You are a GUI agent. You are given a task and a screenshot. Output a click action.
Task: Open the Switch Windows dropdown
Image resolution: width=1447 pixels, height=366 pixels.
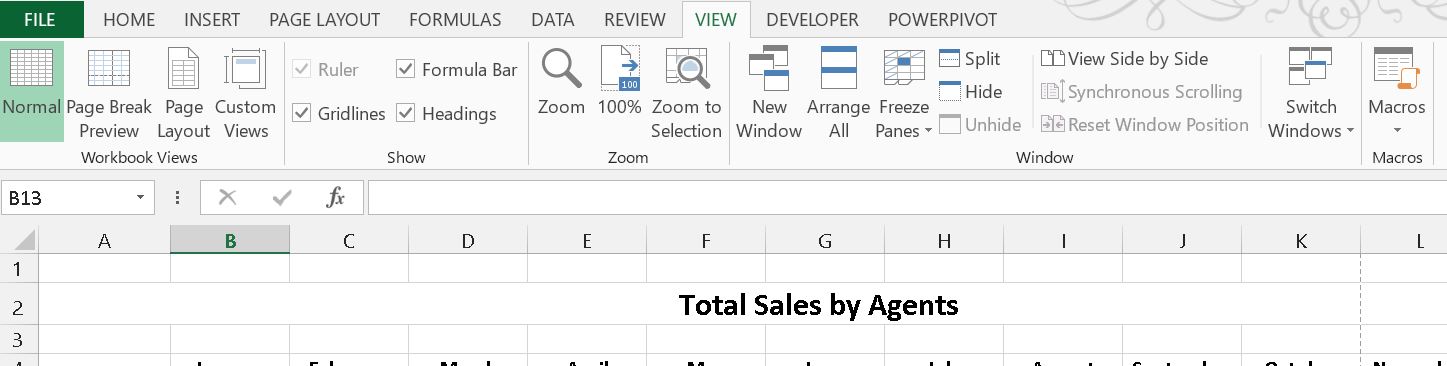1311,93
